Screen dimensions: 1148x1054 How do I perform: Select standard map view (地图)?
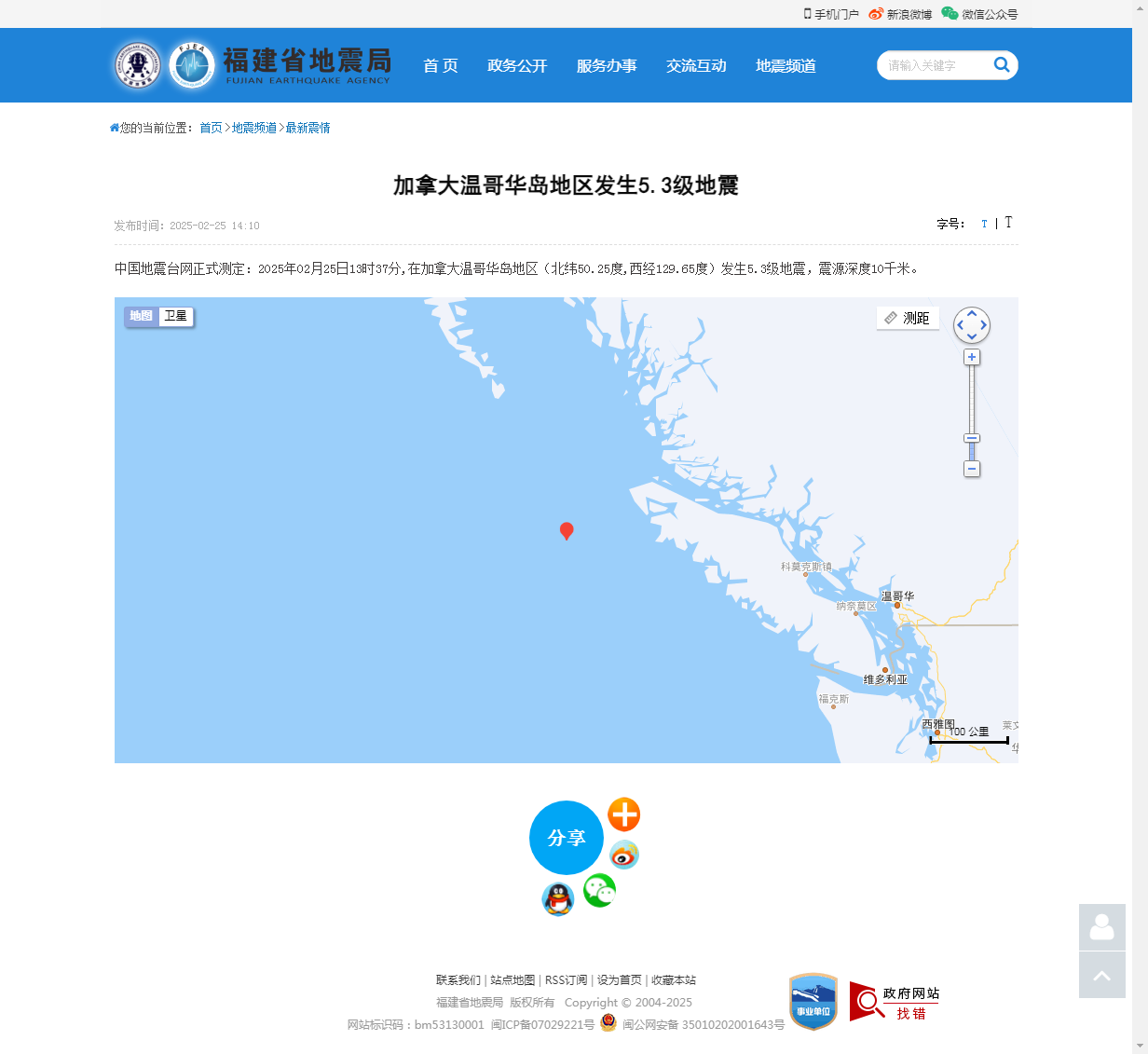click(142, 316)
